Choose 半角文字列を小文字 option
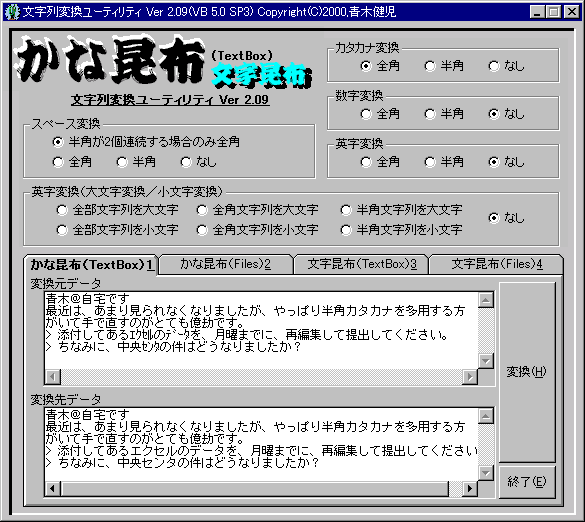This screenshot has height=522, width=585. point(401,230)
